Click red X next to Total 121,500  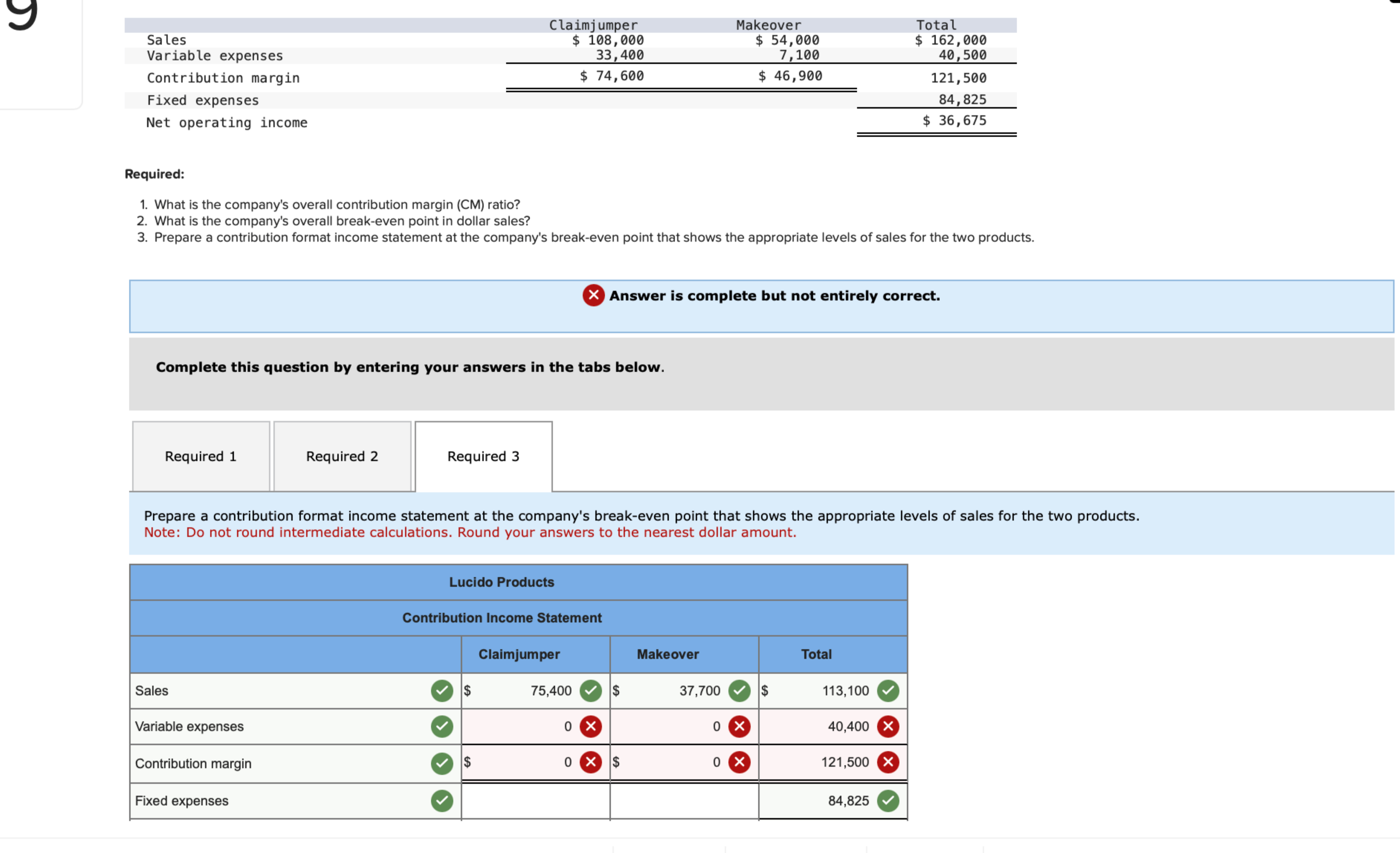click(888, 762)
